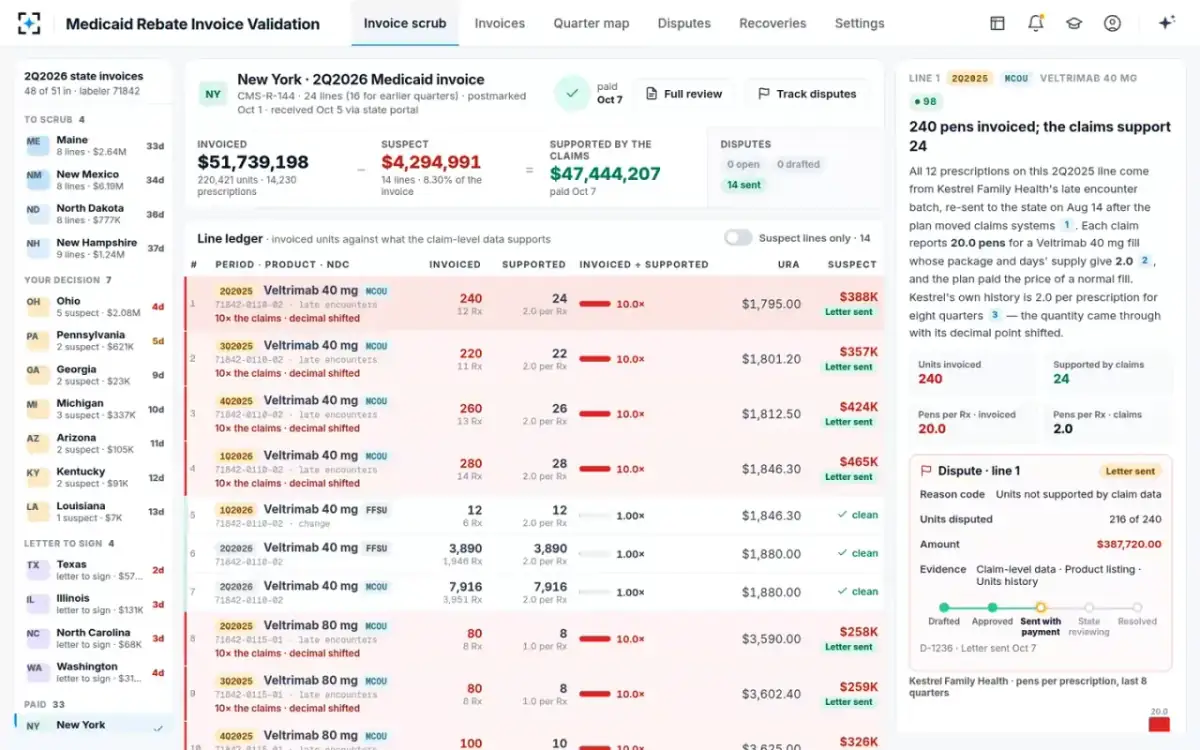1200x750 pixels.
Task: Click the Drafted progress step node
Action: pos(943,607)
